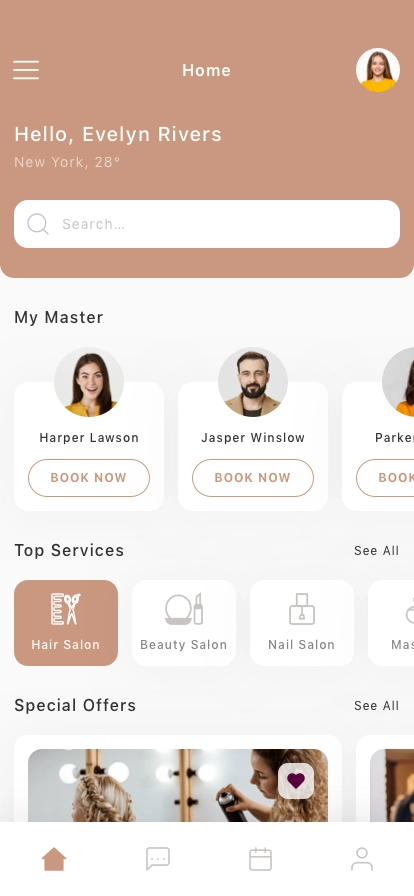Tap the user profile avatar
The image size is (414, 896).
(x=378, y=70)
